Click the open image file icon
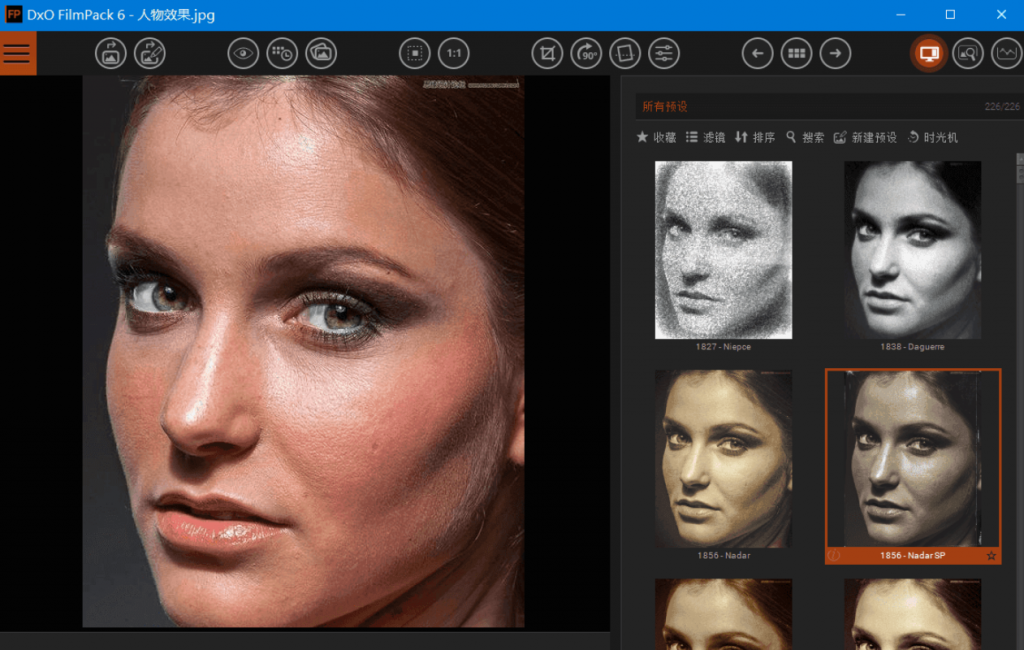Image resolution: width=1024 pixels, height=650 pixels. 110,53
